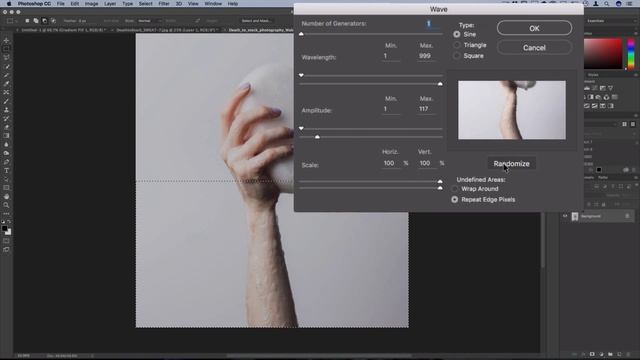Open the Filter menu
Viewport: 640px width, 360px height.
tap(164, 4)
